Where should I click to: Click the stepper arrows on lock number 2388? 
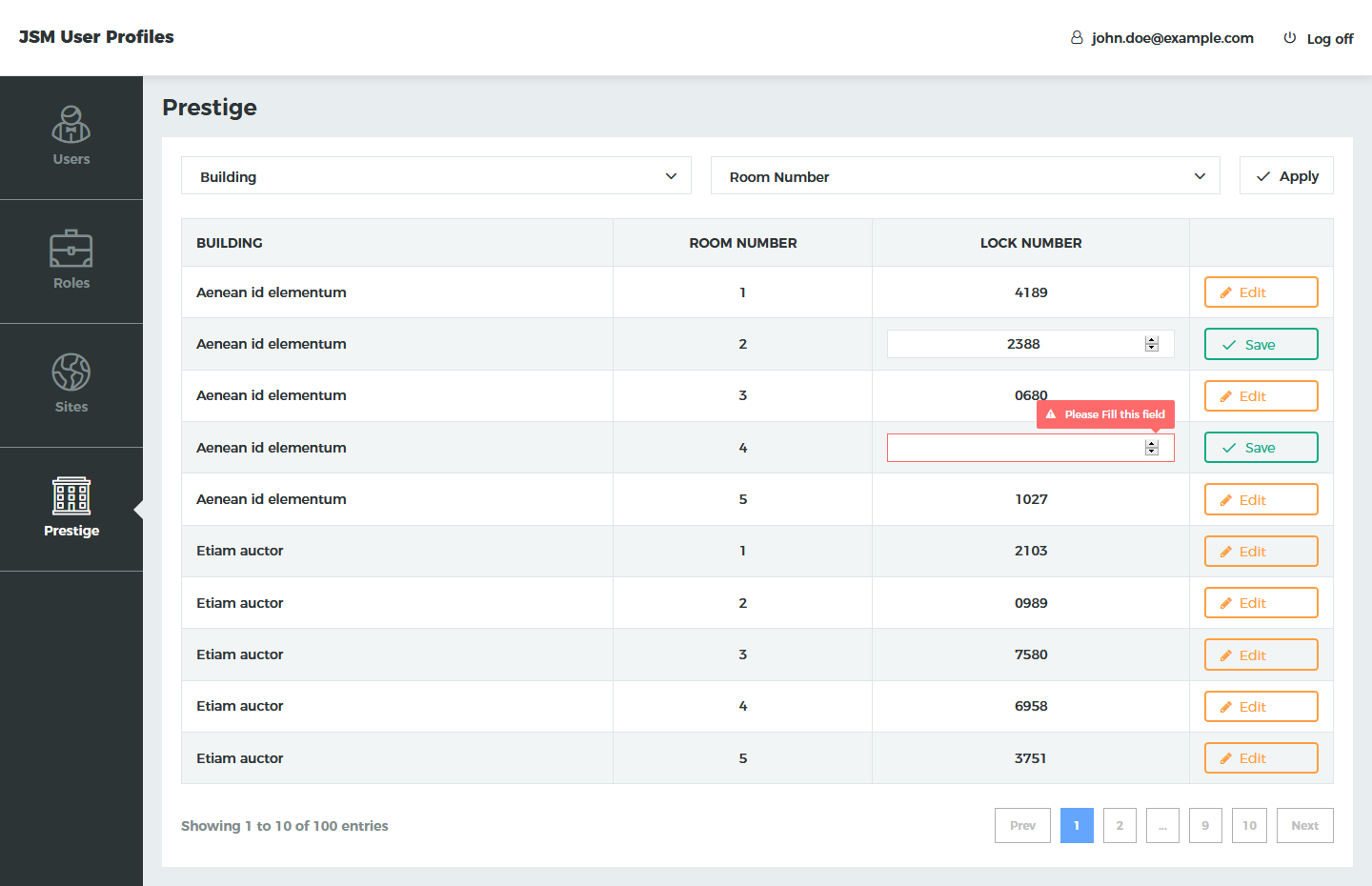coord(1152,344)
